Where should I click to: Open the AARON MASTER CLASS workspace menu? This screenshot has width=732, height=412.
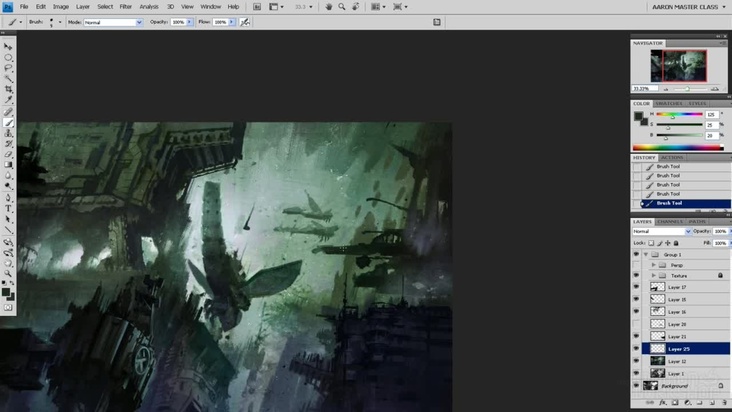[x=689, y=7]
